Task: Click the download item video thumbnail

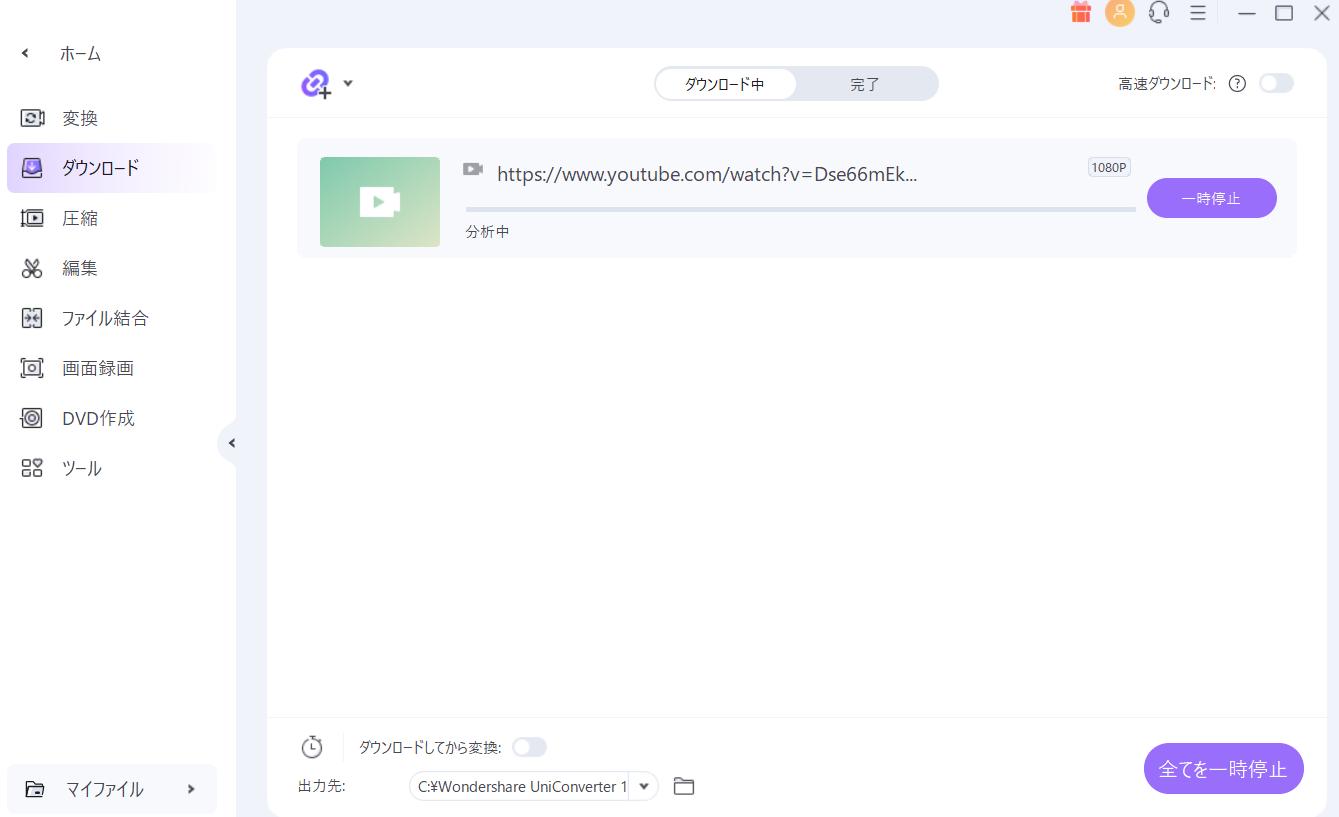Action: pos(380,202)
